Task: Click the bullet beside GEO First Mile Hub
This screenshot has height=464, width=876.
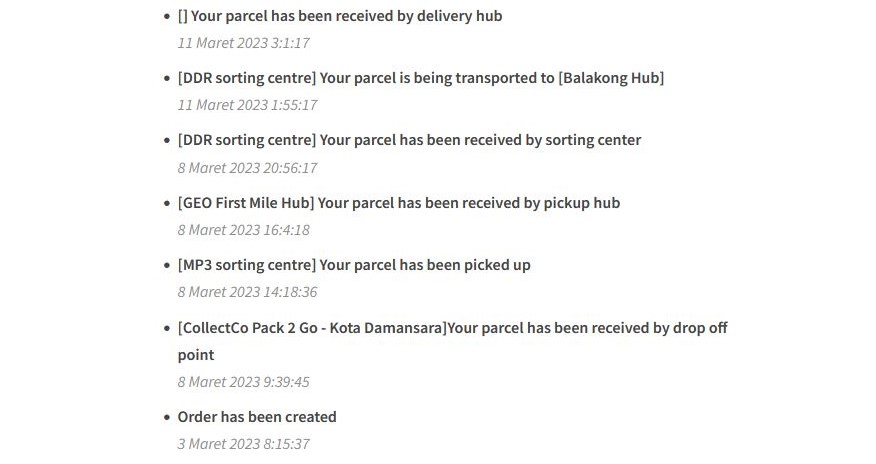Action: [x=166, y=203]
